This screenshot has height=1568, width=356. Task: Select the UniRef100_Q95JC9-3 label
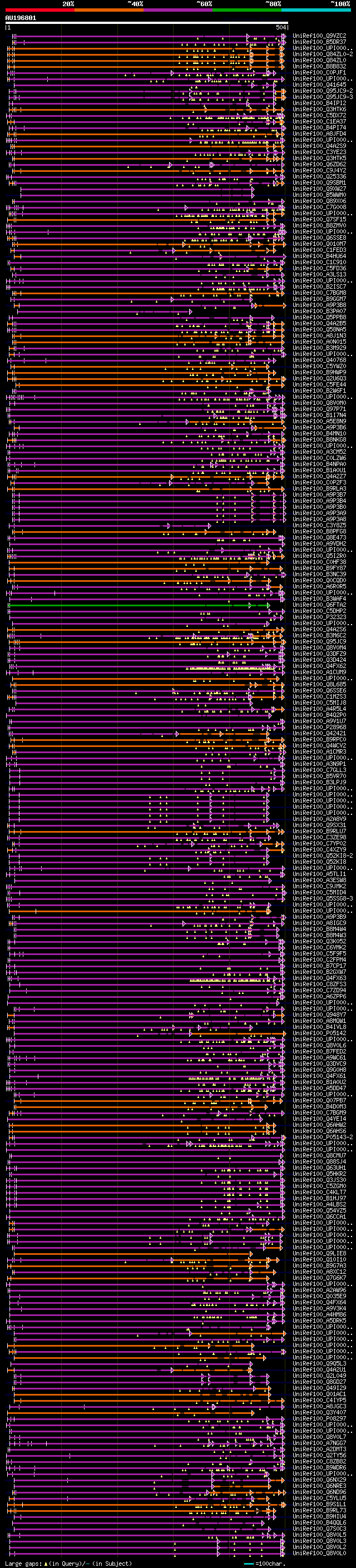(x=323, y=97)
